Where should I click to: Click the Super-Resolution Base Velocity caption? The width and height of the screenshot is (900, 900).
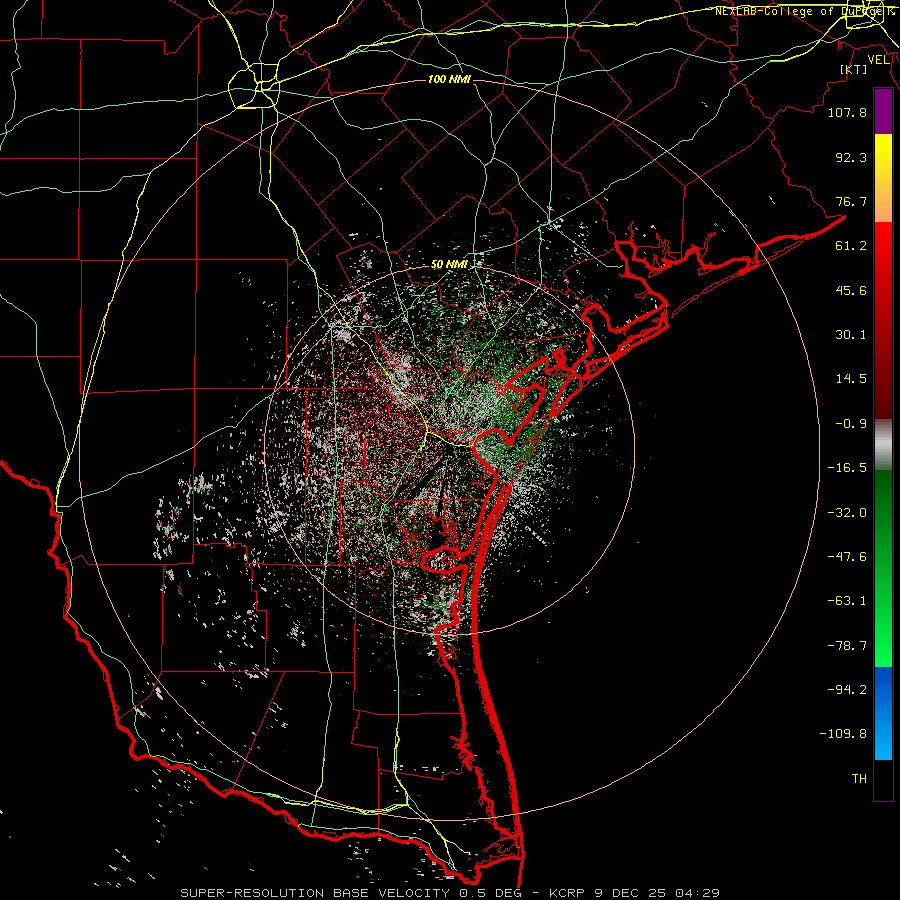pos(449,893)
